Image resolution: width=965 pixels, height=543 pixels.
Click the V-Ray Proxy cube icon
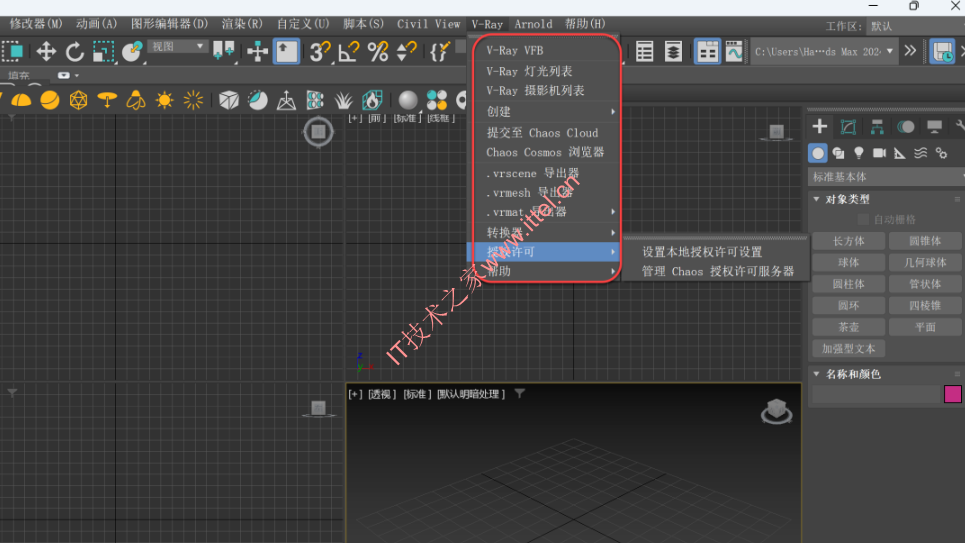click(229, 100)
